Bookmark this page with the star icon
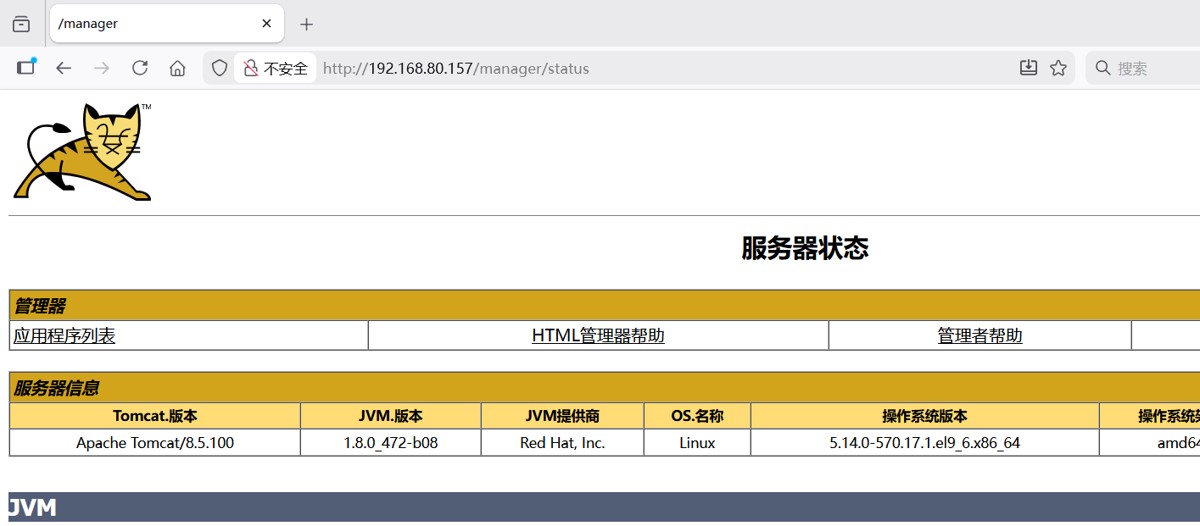 pos(1058,68)
